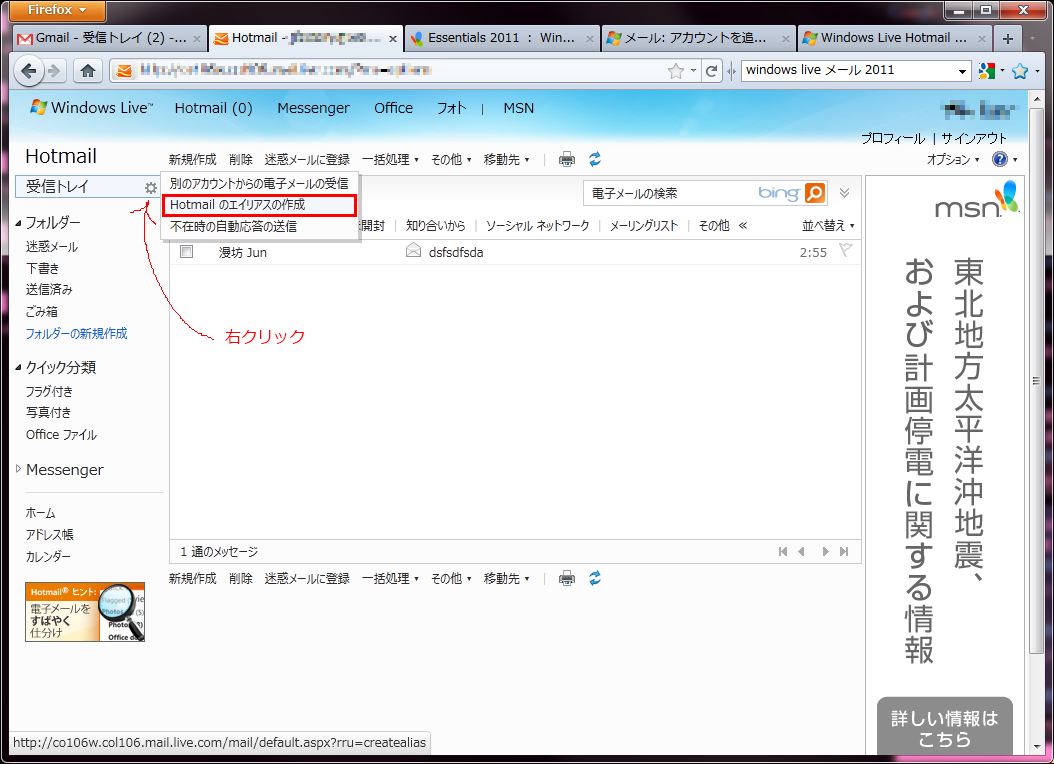Screen dimensions: 1054x764
Task: Click the Google search engine icon
Action: pos(987,70)
